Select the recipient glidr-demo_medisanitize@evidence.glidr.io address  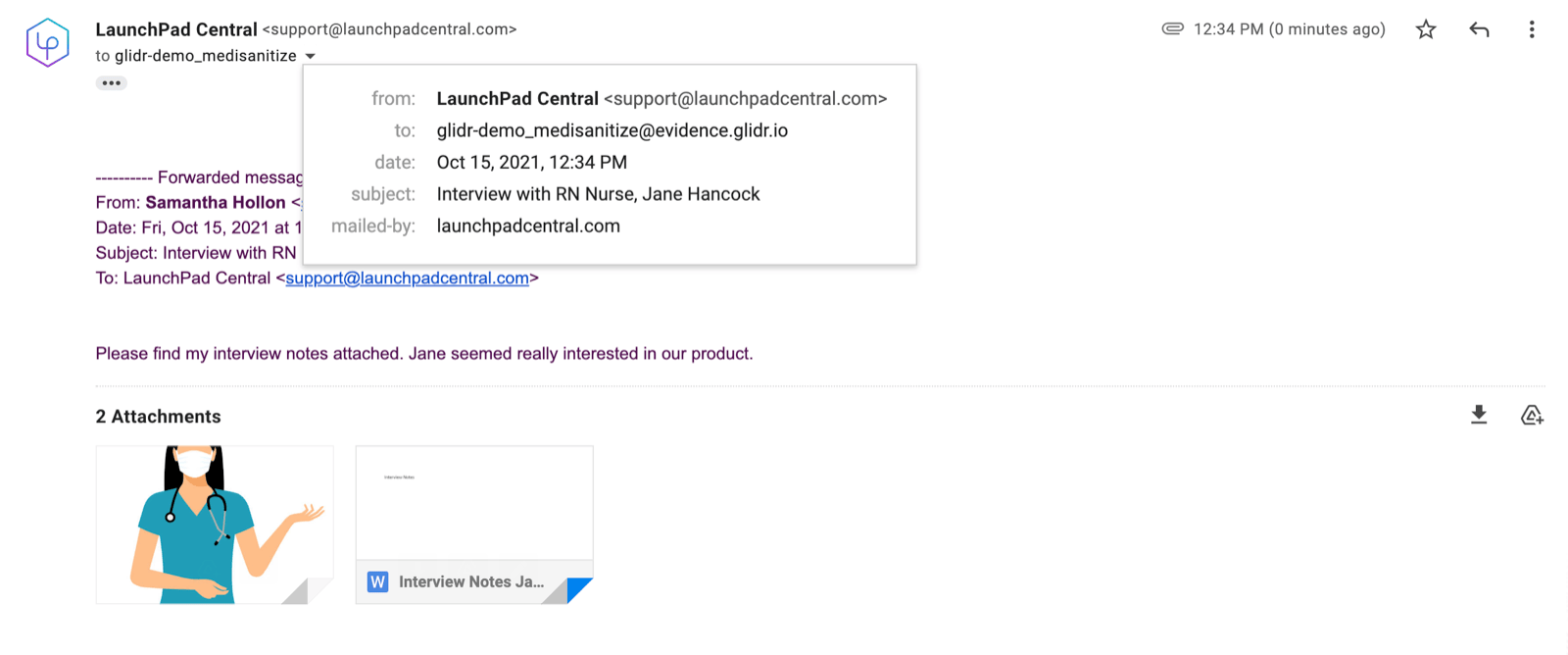(612, 130)
